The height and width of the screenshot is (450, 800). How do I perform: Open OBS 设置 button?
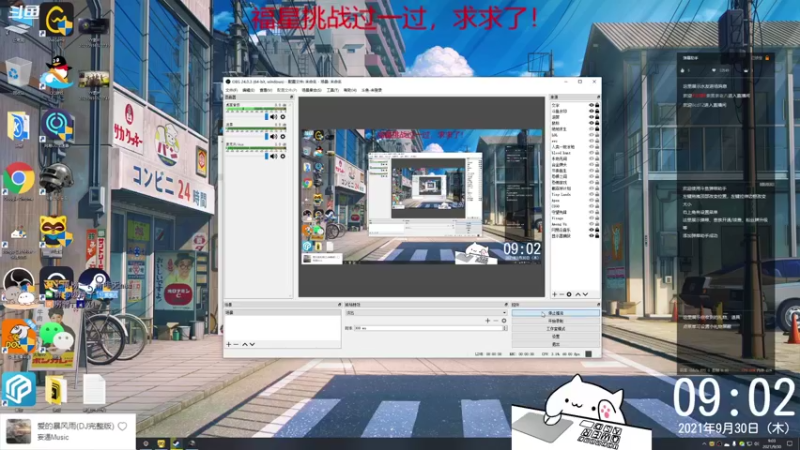pyautogui.click(x=556, y=337)
